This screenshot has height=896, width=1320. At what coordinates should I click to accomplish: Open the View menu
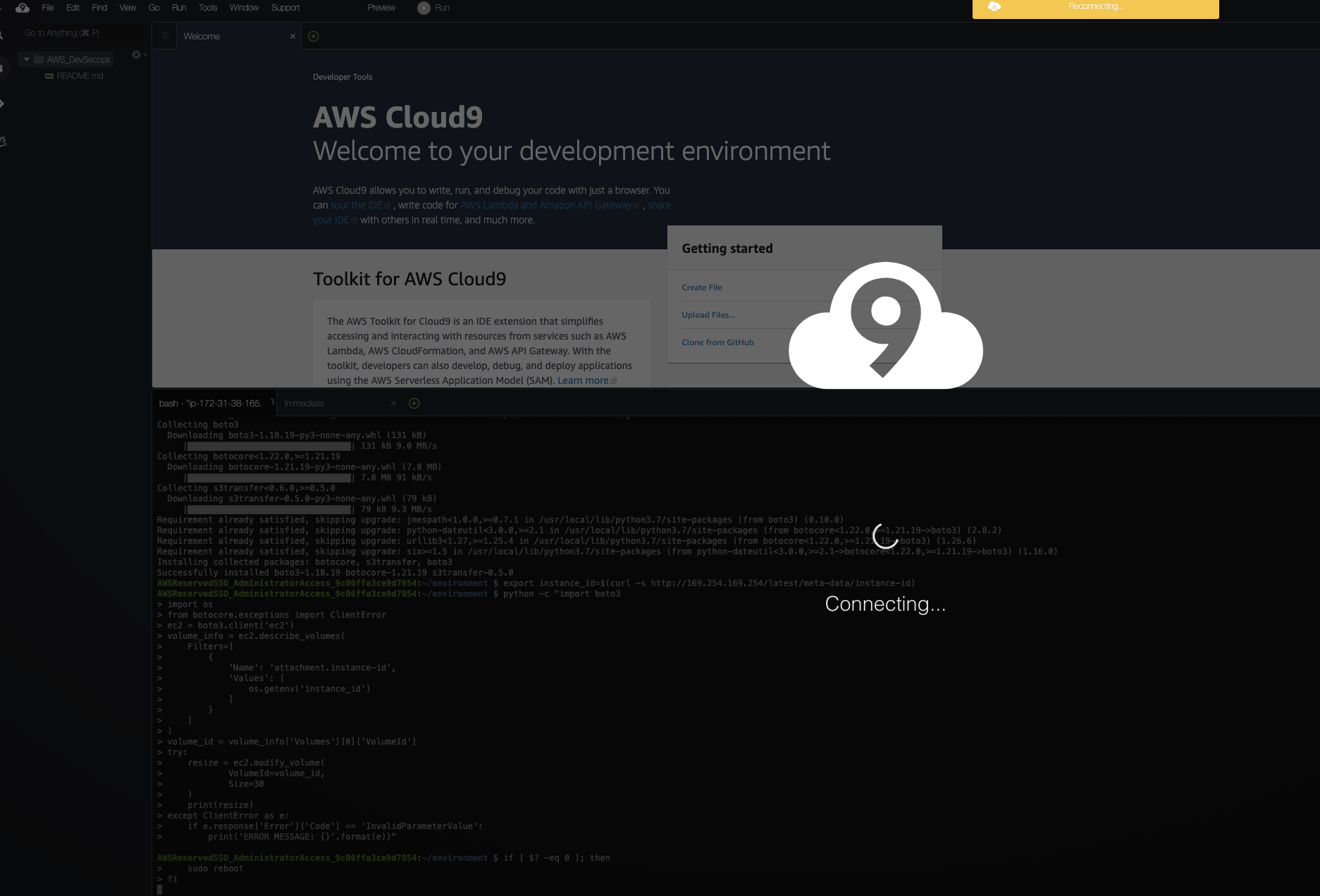pos(128,8)
